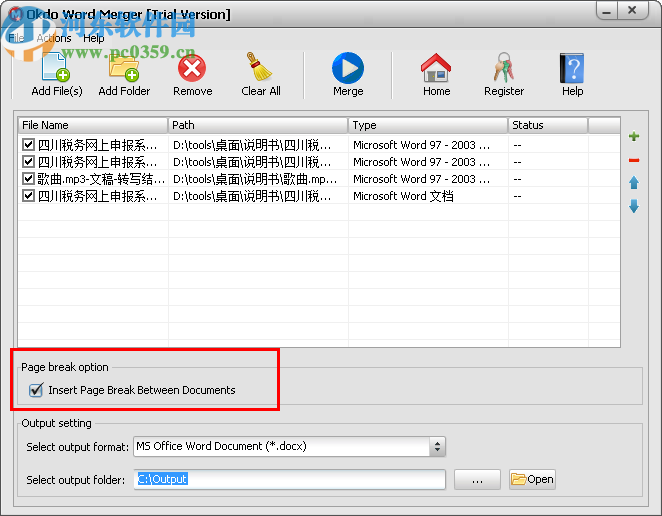
Task: Click the Register keys icon
Action: 504,68
